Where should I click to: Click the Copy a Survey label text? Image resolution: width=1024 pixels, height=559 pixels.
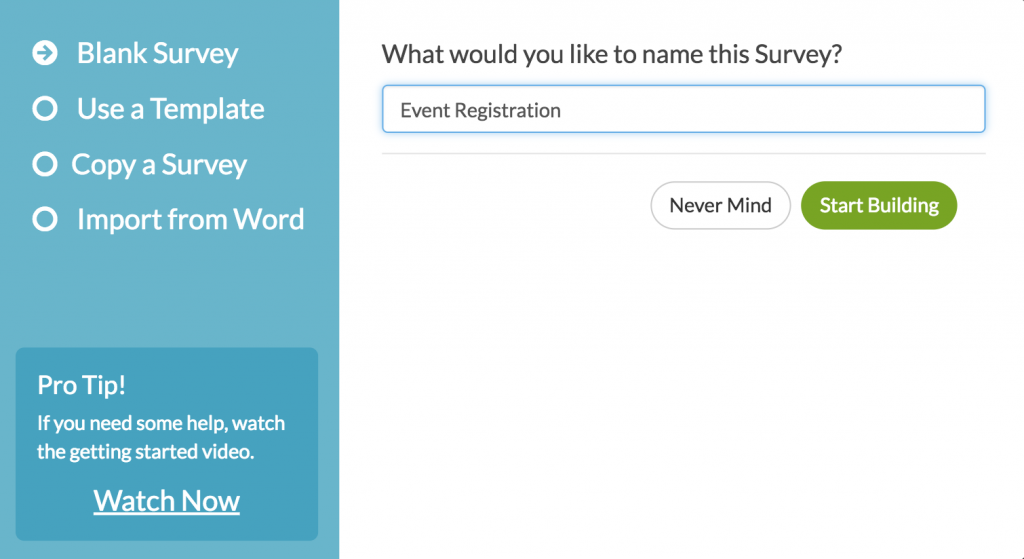click(159, 165)
